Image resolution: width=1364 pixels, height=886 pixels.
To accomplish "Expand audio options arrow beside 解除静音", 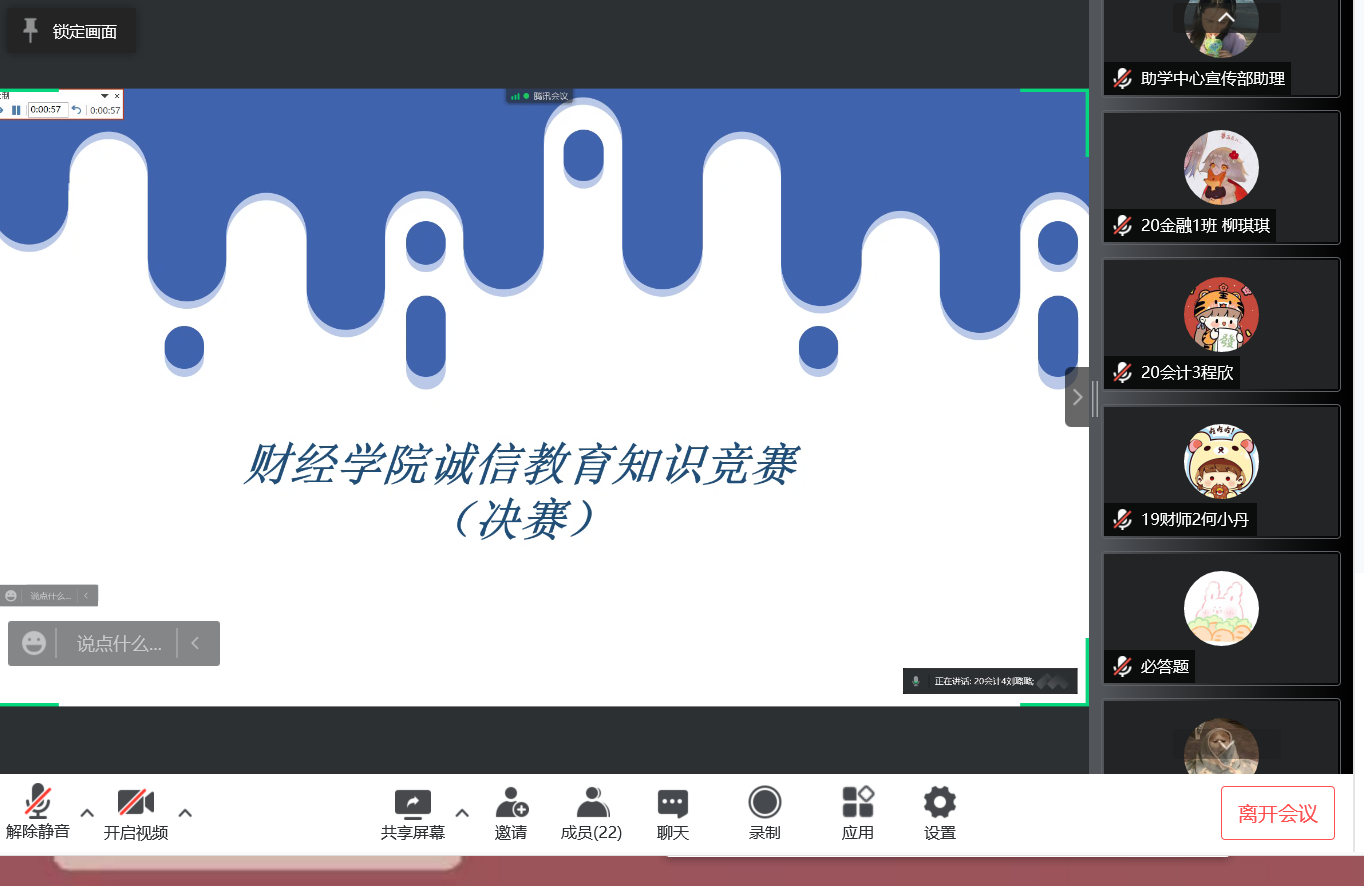I will pos(87,812).
